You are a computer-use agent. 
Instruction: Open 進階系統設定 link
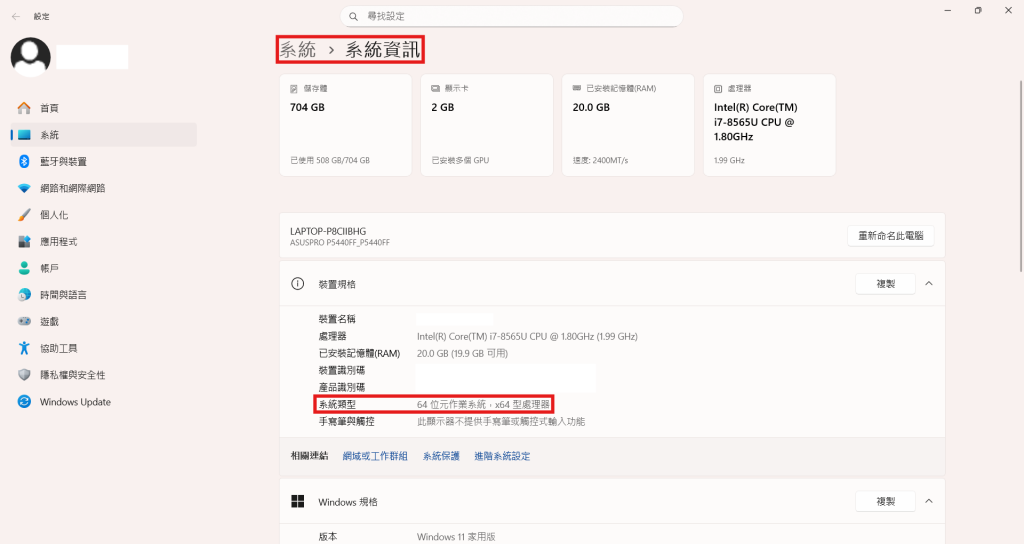click(502, 456)
